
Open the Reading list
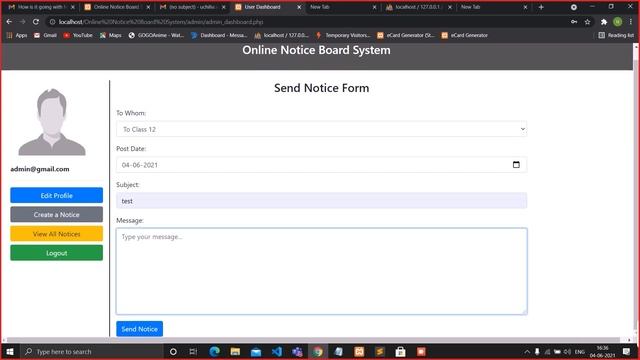[x=616, y=36]
